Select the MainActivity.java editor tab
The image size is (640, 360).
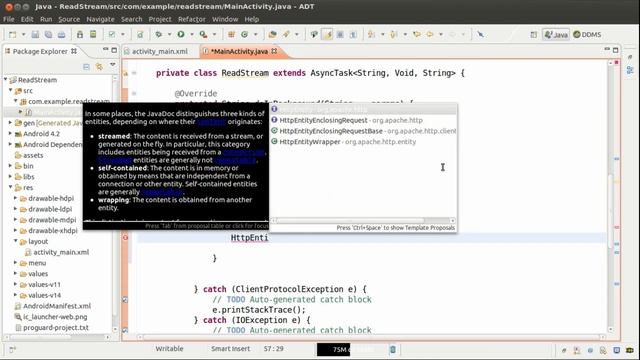(239, 51)
